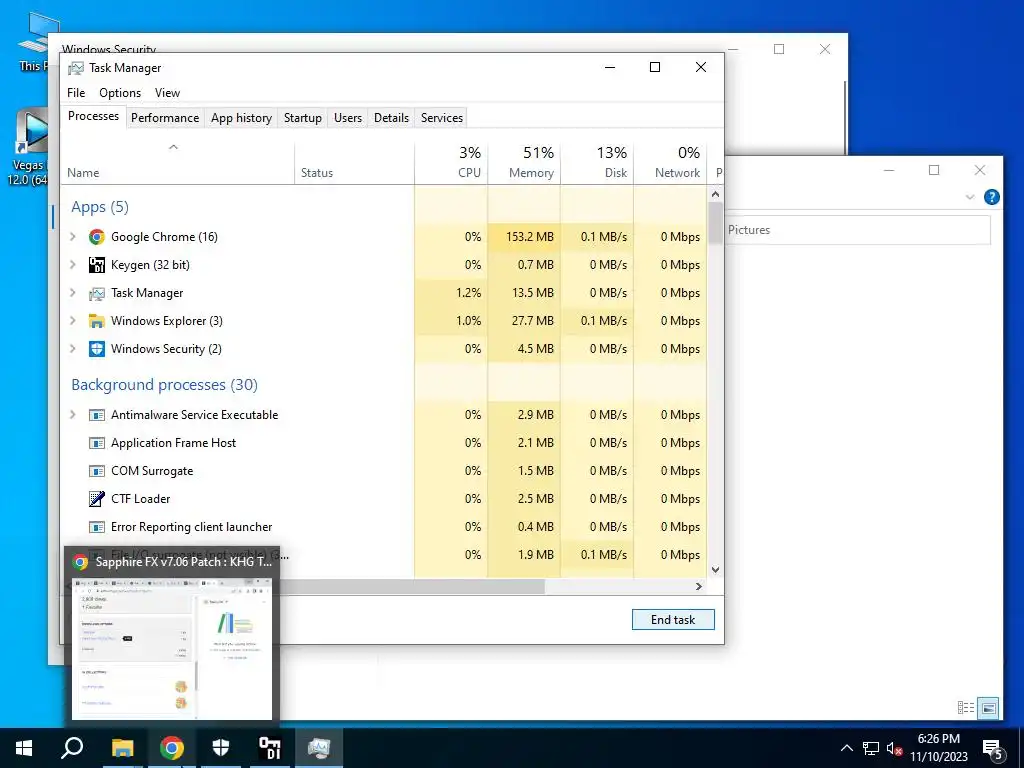Select the Apps (5) group heading

(100, 207)
